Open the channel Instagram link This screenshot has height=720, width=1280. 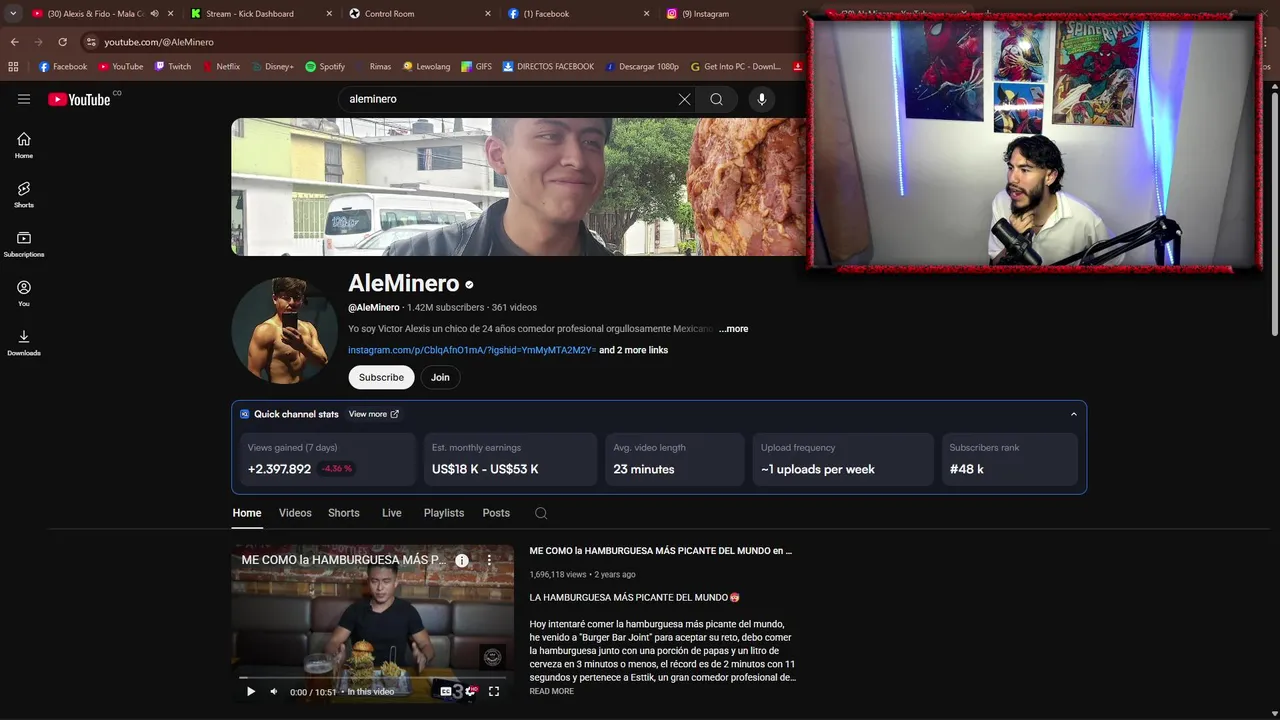click(472, 350)
